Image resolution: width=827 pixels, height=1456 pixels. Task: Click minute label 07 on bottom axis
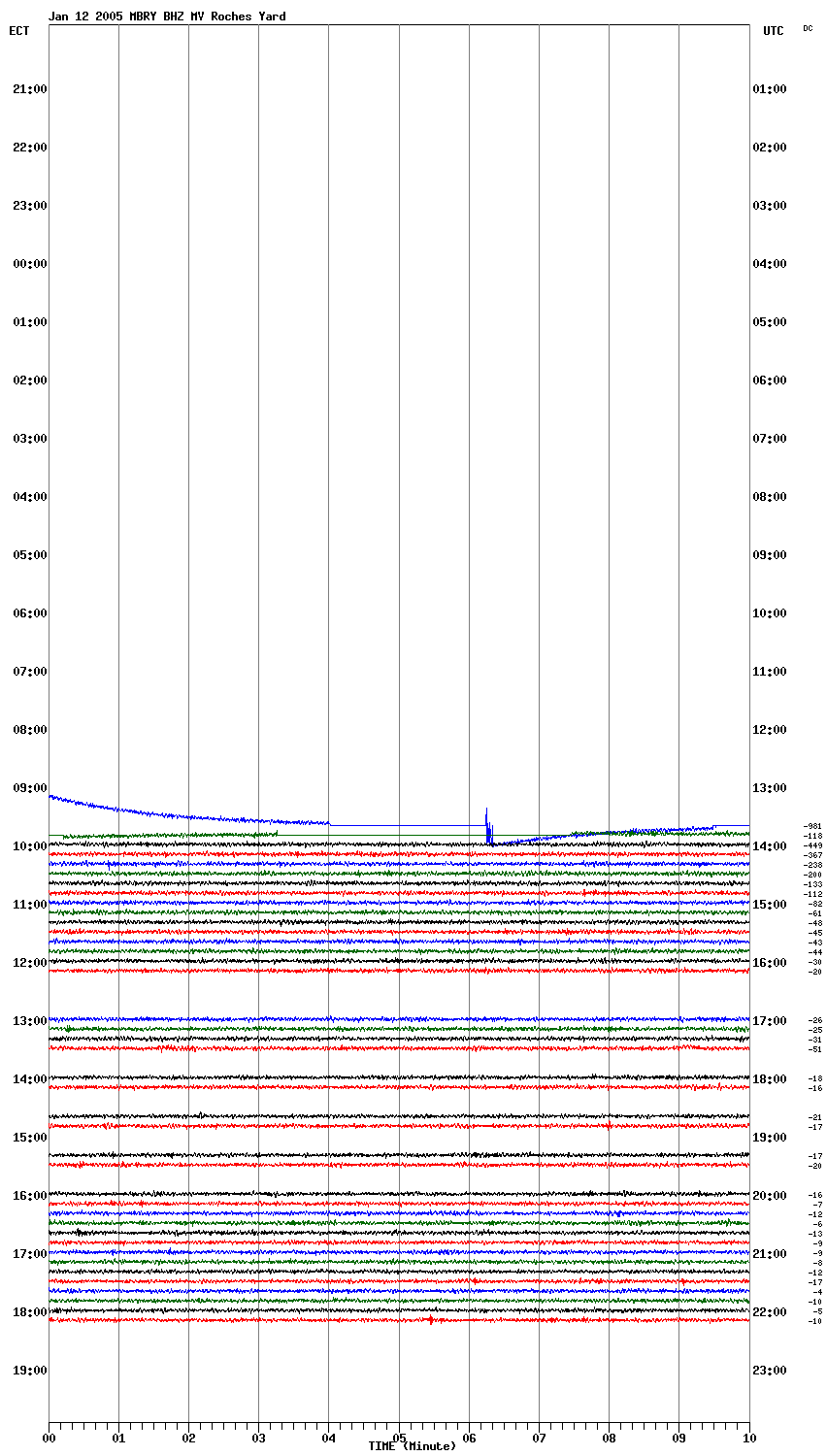point(539,1439)
